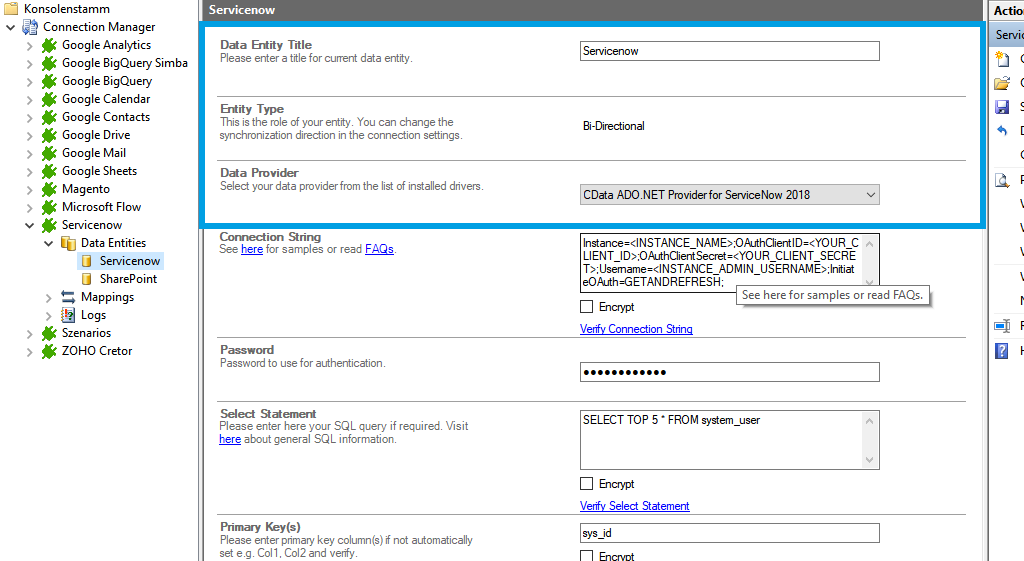Click the Szenarios connection icon

[49, 333]
